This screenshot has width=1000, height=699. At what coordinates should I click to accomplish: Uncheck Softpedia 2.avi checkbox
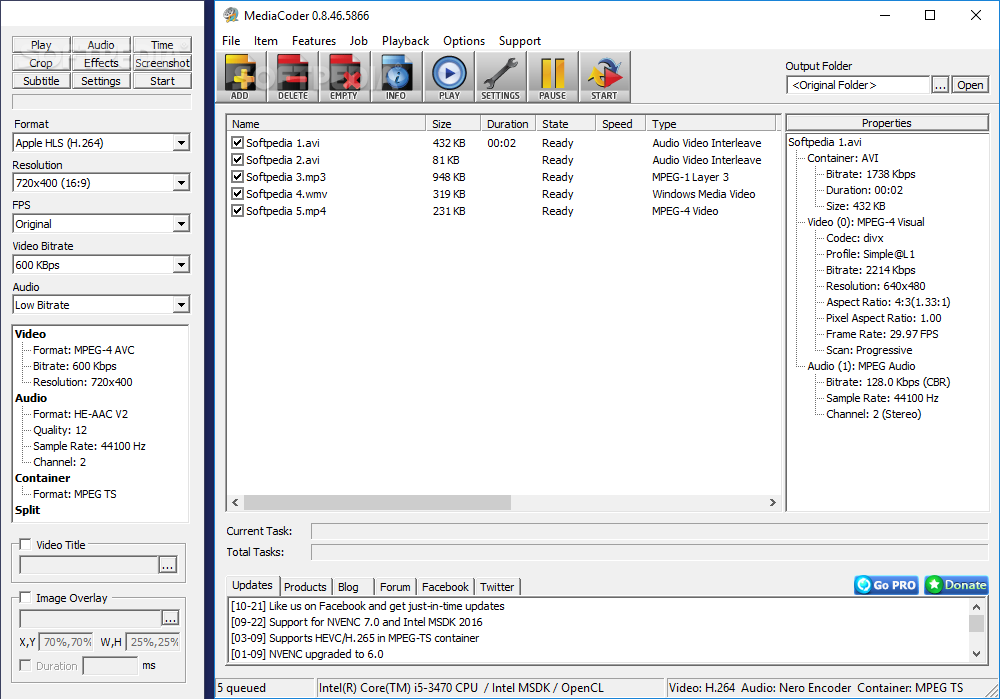pos(237,159)
